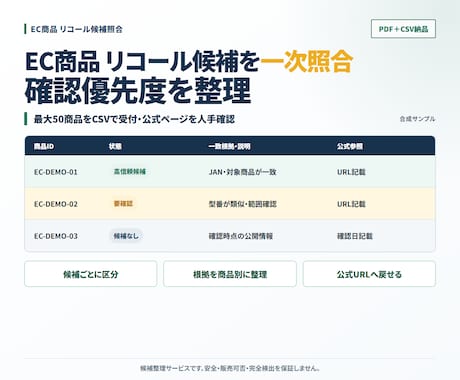Click the 確認優先度を整理 headline line

click(x=138, y=90)
